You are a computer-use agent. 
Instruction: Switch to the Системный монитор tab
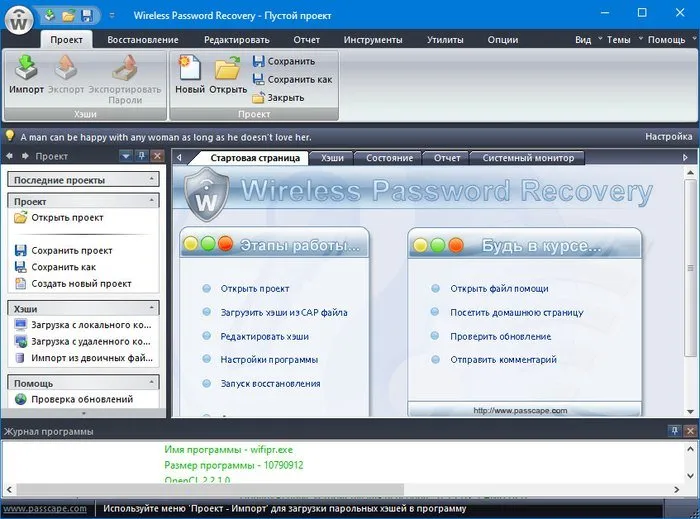(x=528, y=158)
